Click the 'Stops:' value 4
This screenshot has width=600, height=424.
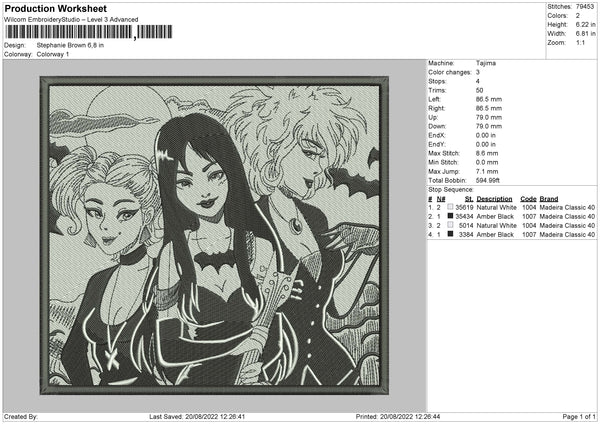tap(478, 81)
